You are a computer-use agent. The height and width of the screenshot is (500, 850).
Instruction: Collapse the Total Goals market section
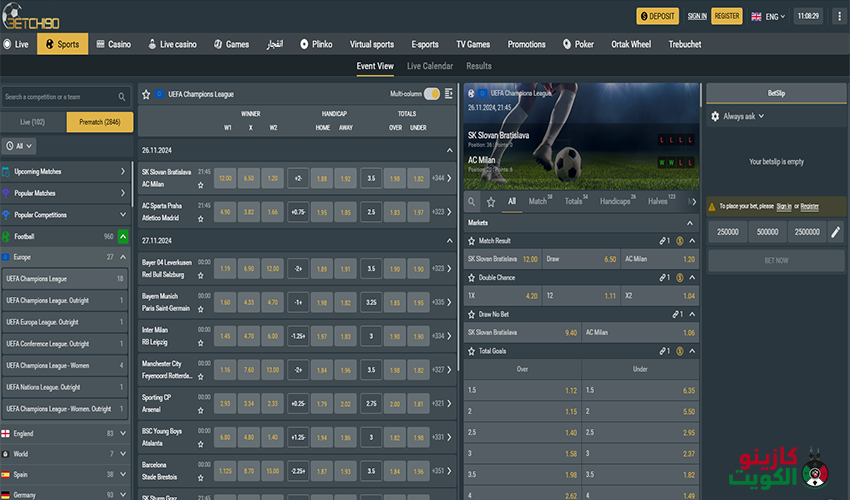690,351
